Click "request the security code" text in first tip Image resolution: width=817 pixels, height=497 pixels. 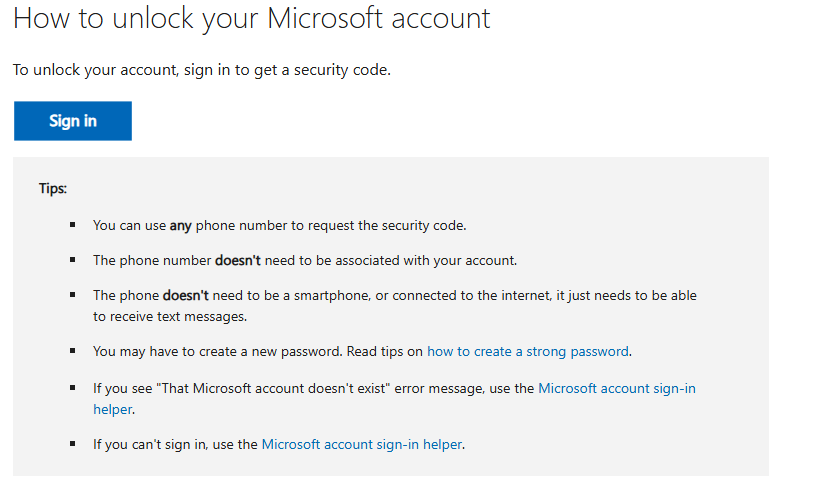point(388,225)
